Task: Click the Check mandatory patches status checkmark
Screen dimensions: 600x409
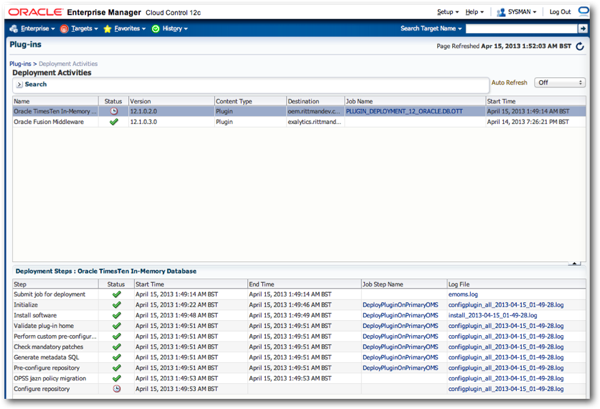Action: [x=117, y=347]
